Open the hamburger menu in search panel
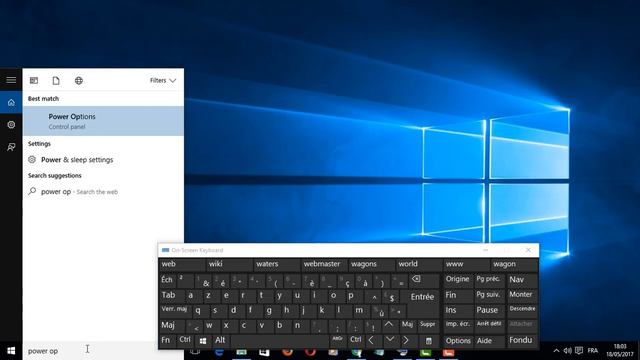 pyautogui.click(x=11, y=80)
